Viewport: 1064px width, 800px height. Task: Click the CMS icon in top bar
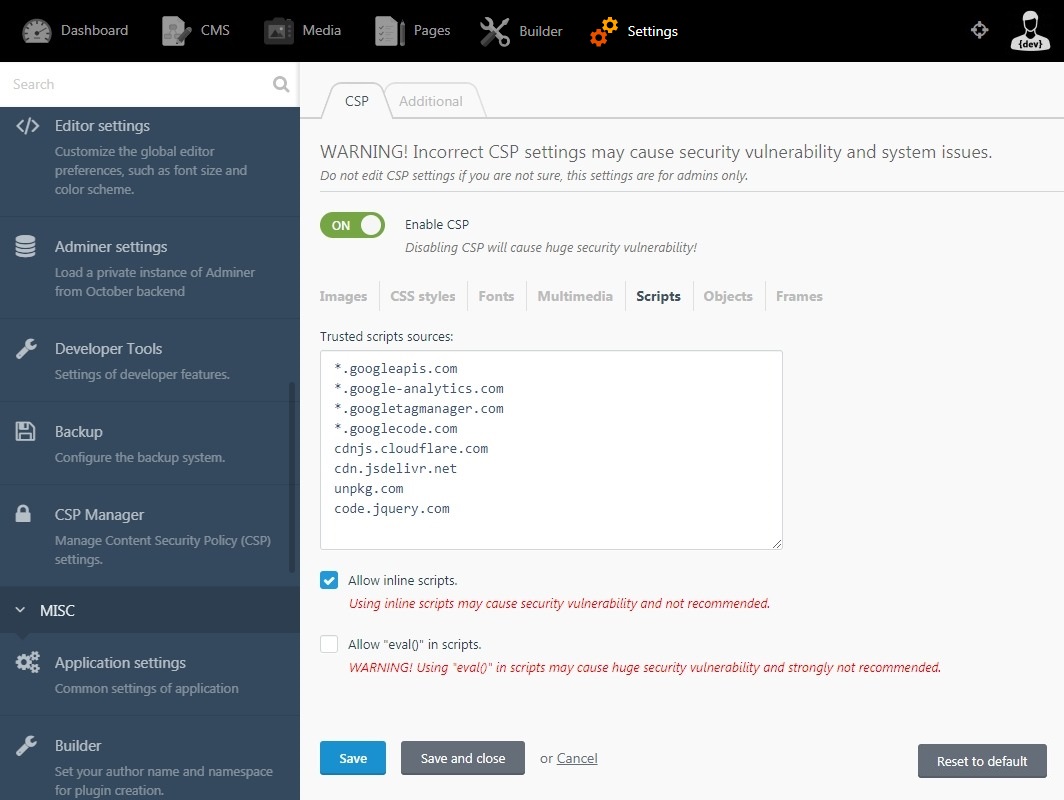point(176,31)
